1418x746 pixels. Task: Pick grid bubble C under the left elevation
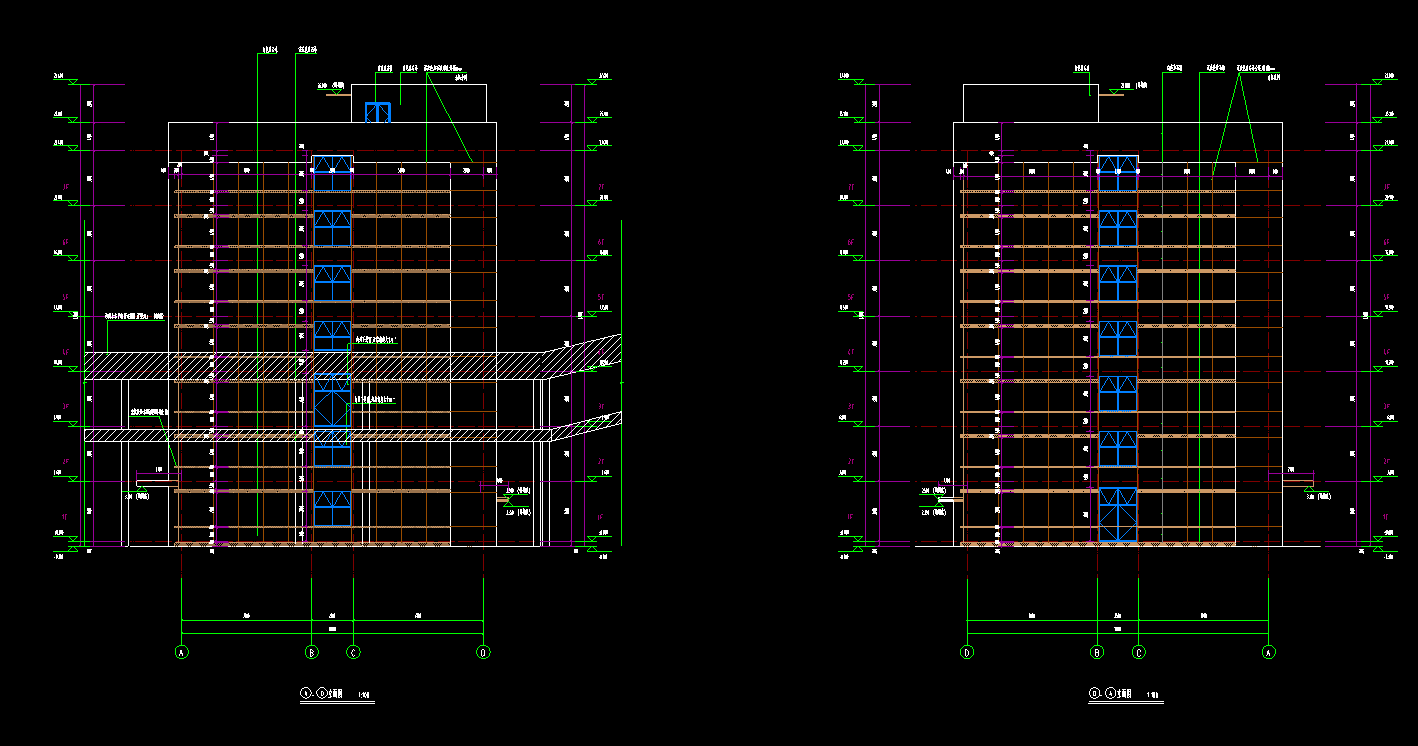353,652
